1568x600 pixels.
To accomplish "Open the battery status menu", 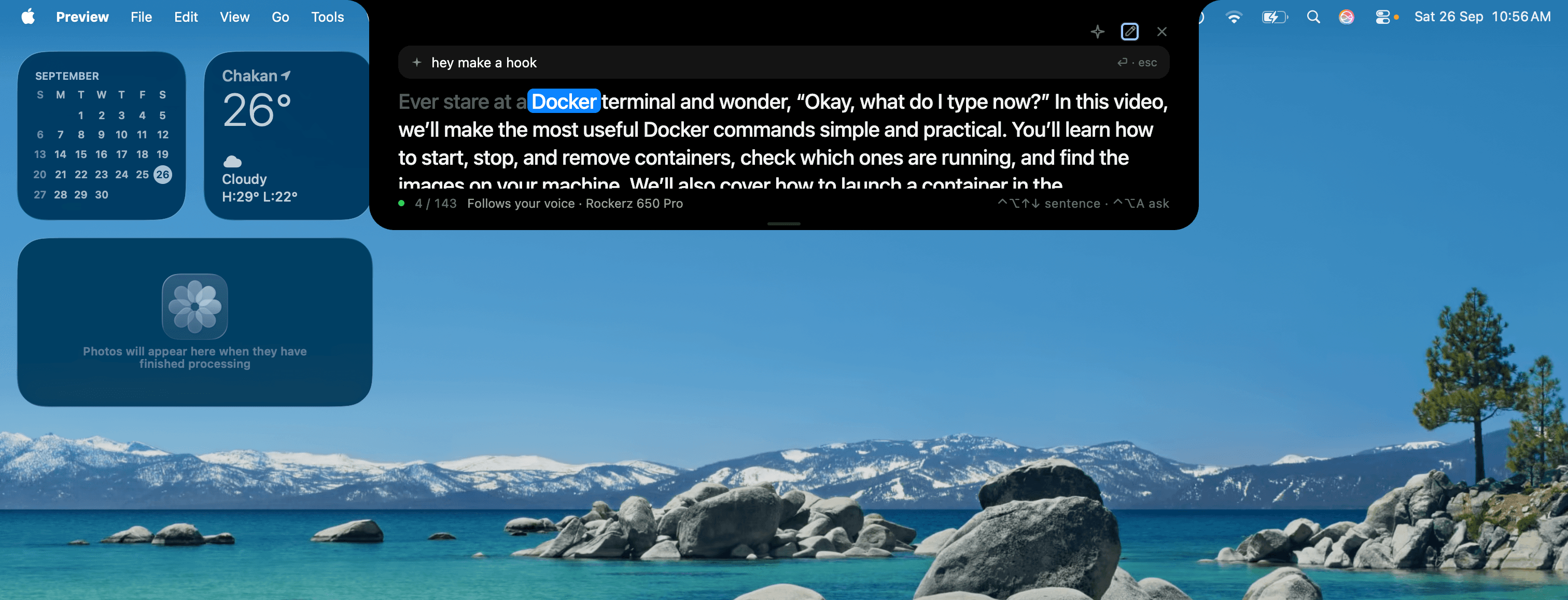I will tap(1275, 17).
